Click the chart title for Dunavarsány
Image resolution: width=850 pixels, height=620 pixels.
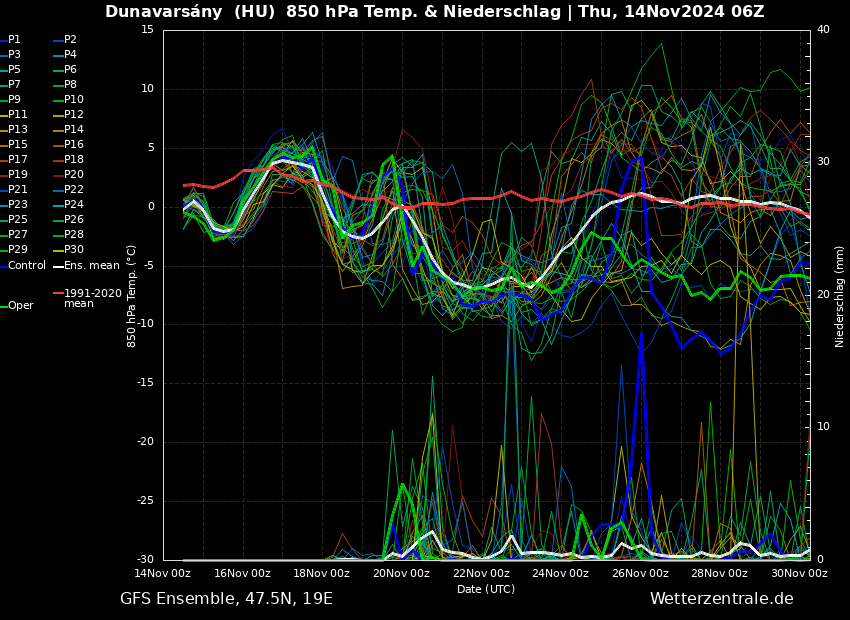(434, 12)
